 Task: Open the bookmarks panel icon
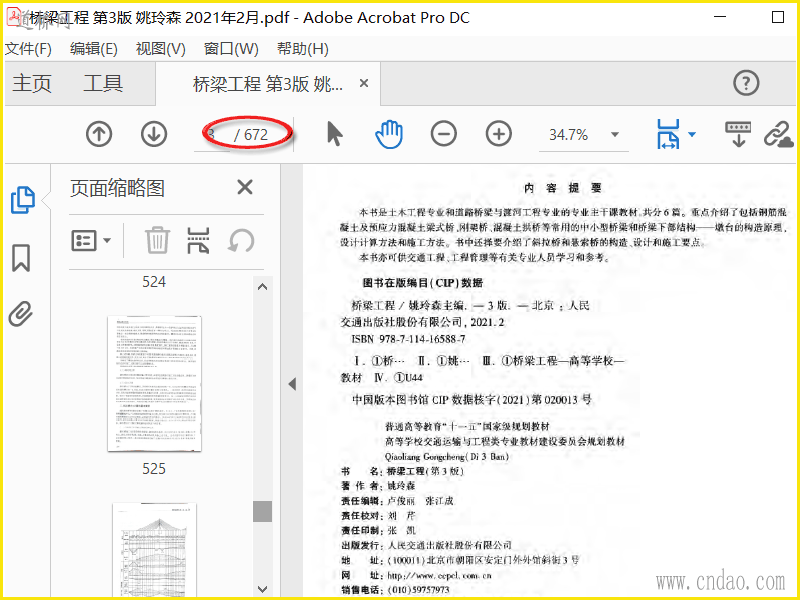point(21,258)
